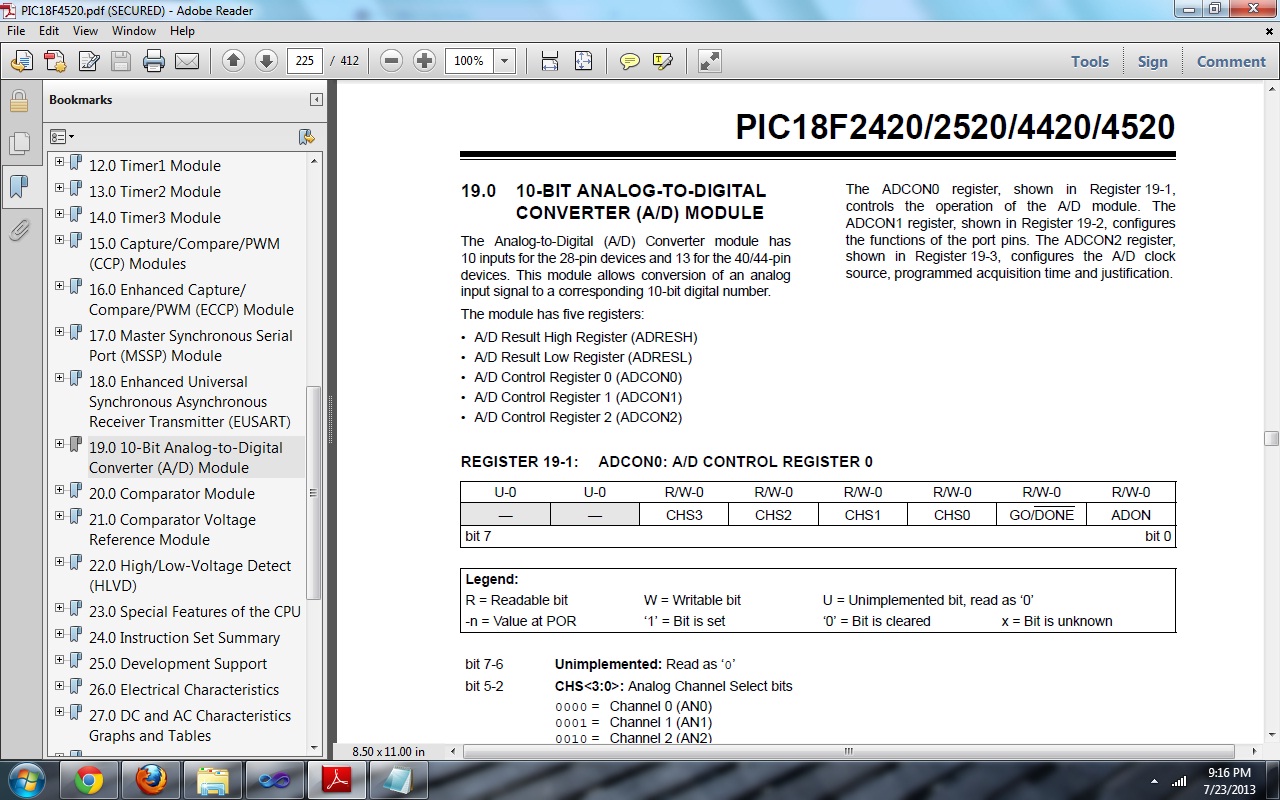Collapse the Bookmarks pane arrow button

tap(316, 100)
